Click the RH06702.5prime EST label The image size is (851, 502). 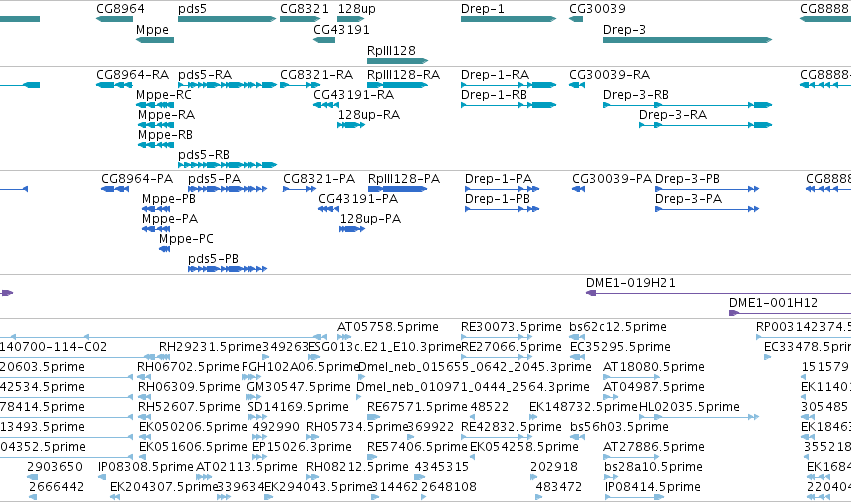188,367
